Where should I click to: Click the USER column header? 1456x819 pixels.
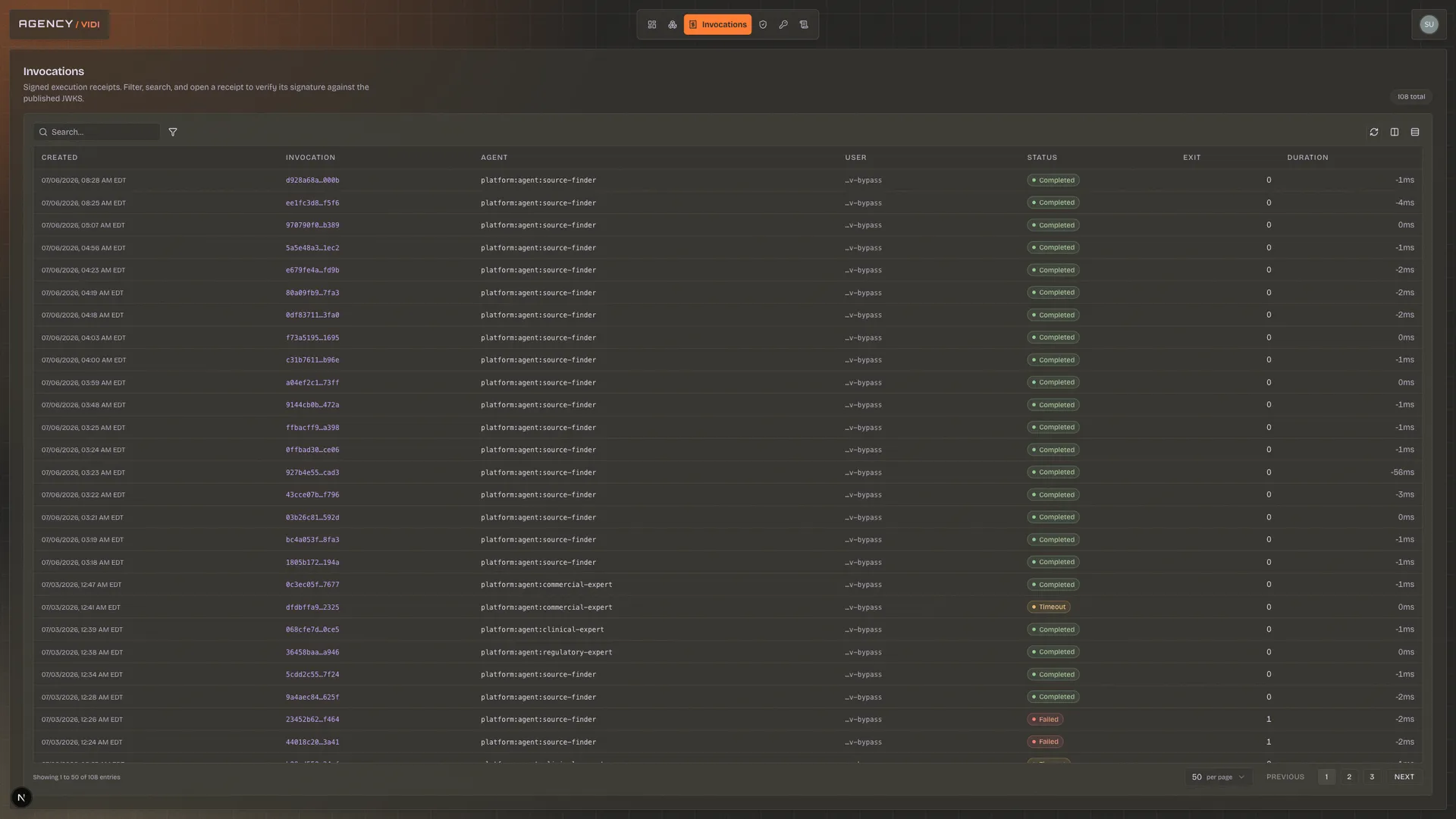click(x=855, y=158)
